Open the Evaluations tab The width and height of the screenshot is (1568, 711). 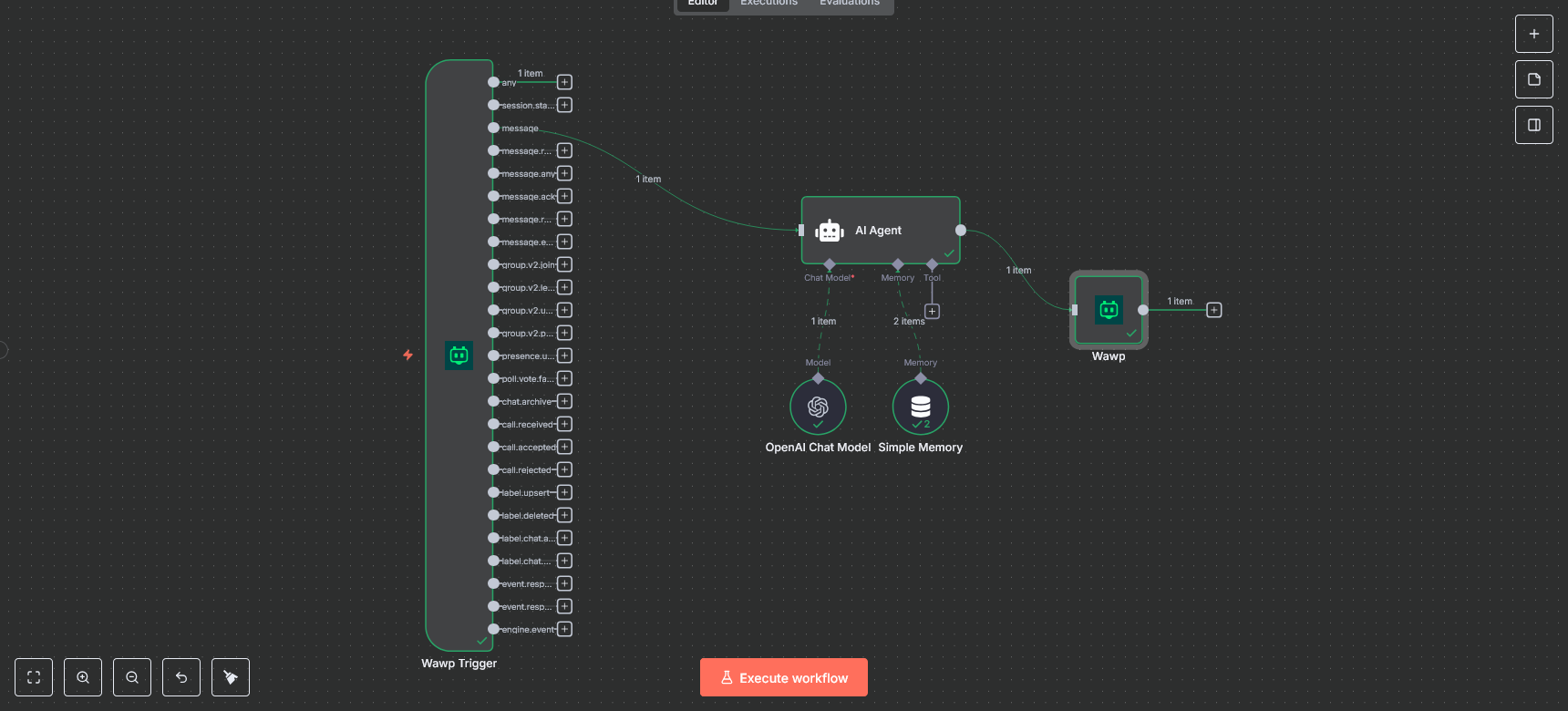coord(849,4)
